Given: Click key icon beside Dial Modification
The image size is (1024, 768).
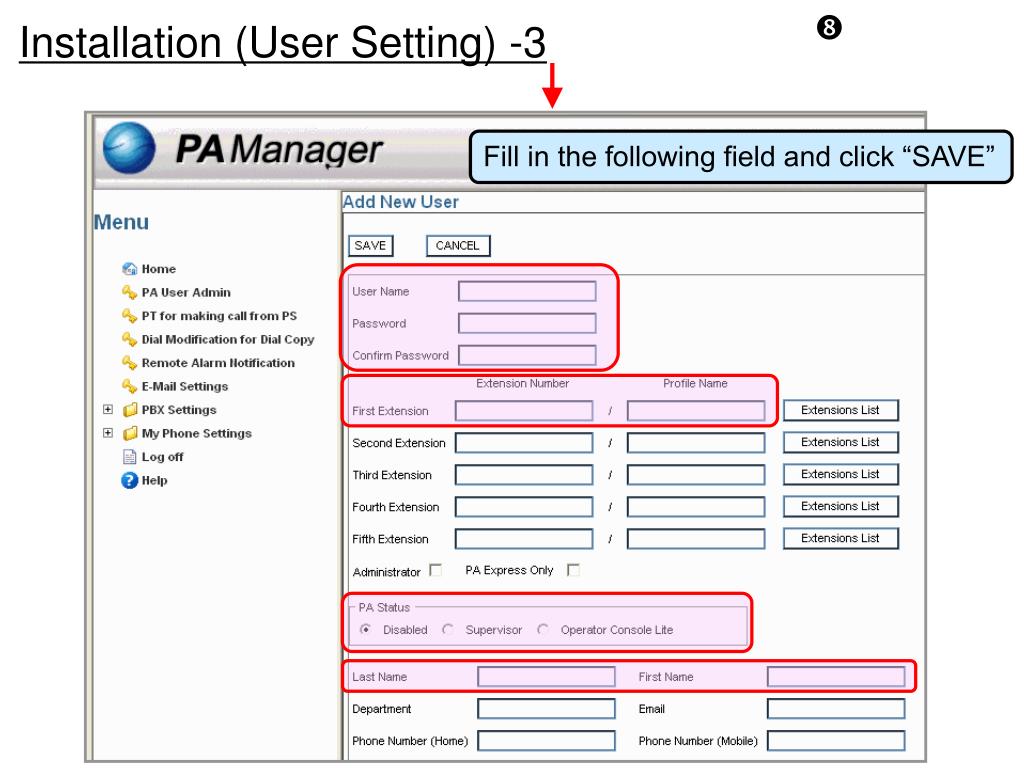Looking at the screenshot, I should 129,339.
